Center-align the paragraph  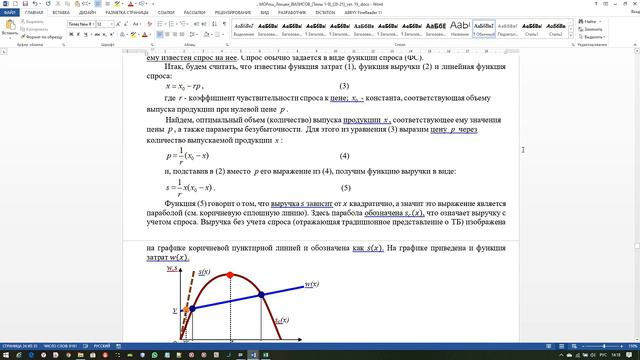coord(167,35)
